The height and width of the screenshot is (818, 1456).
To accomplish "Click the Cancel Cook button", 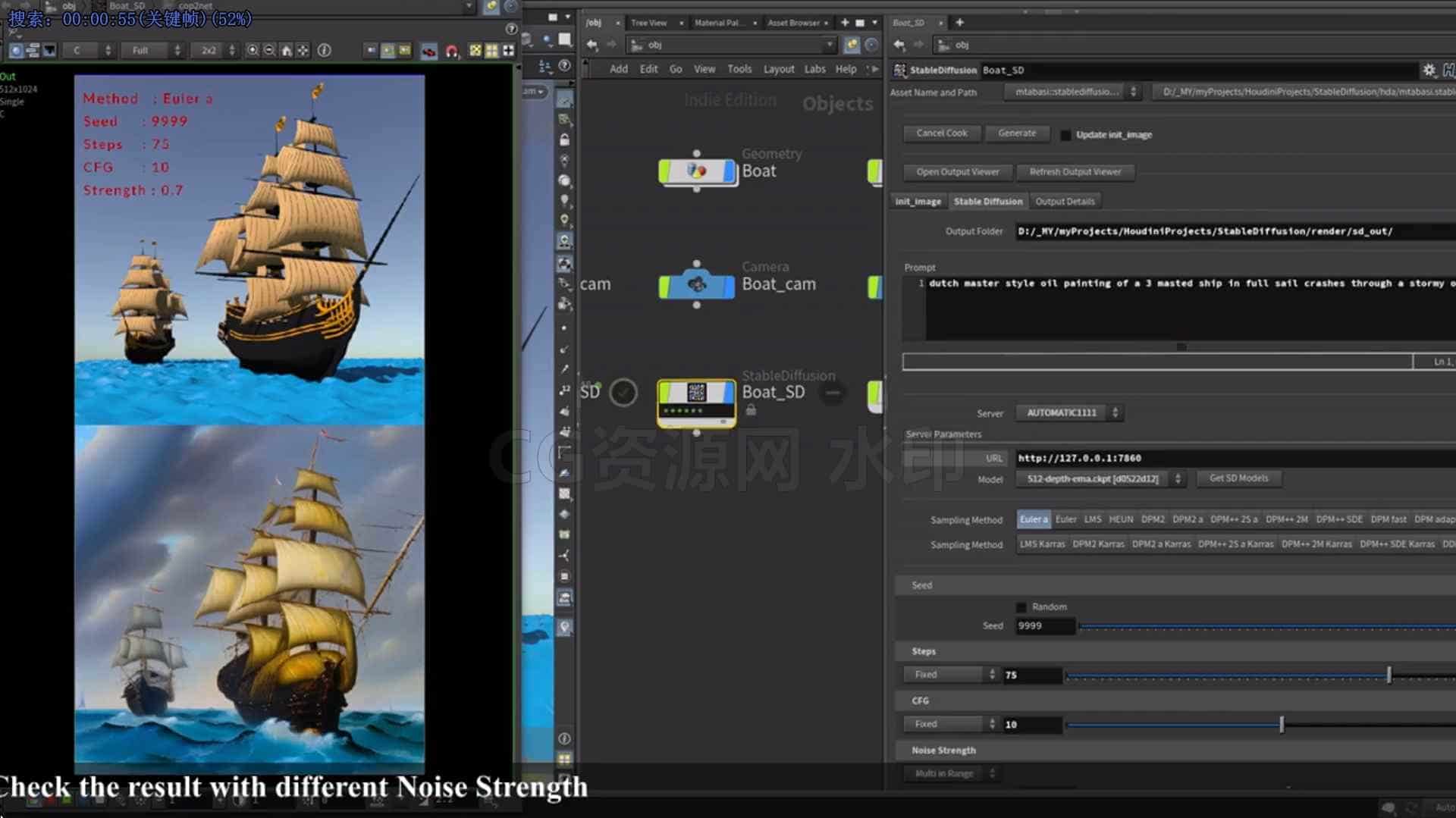I will (942, 133).
